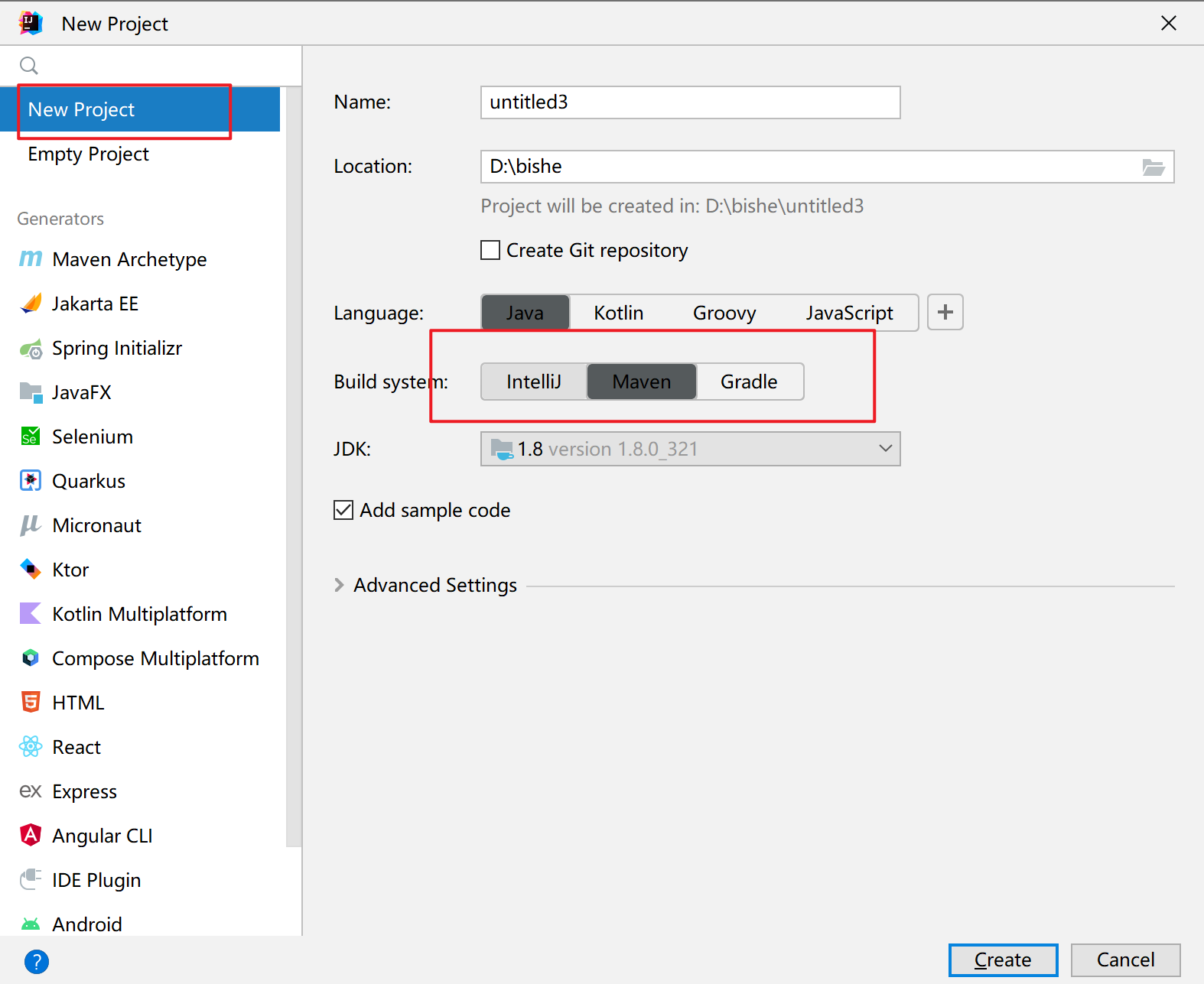Select Empty Project in the sidebar
This screenshot has width=1204, height=984.
[140, 154]
